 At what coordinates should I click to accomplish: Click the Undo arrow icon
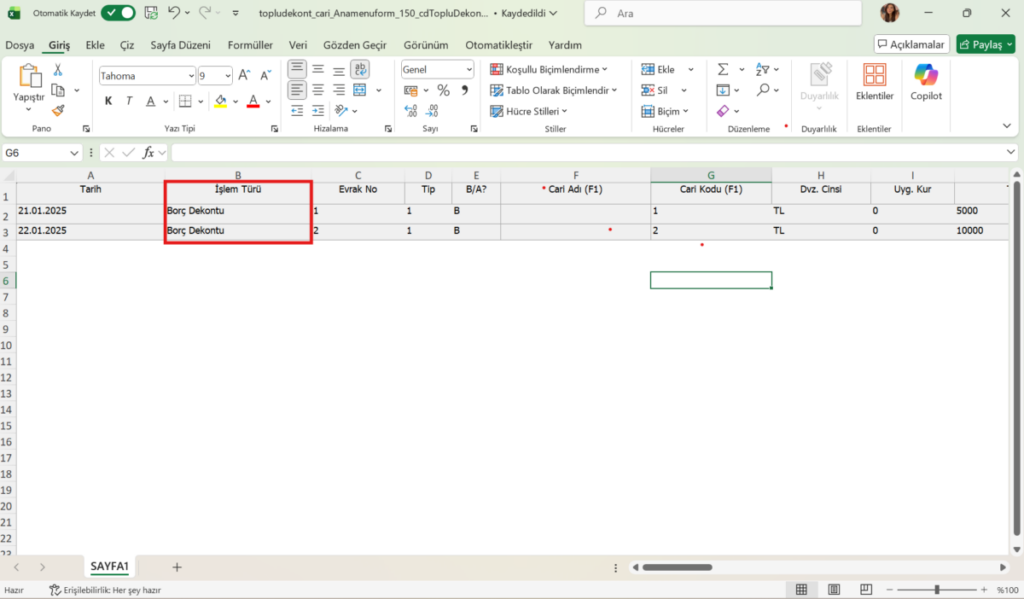[173, 12]
